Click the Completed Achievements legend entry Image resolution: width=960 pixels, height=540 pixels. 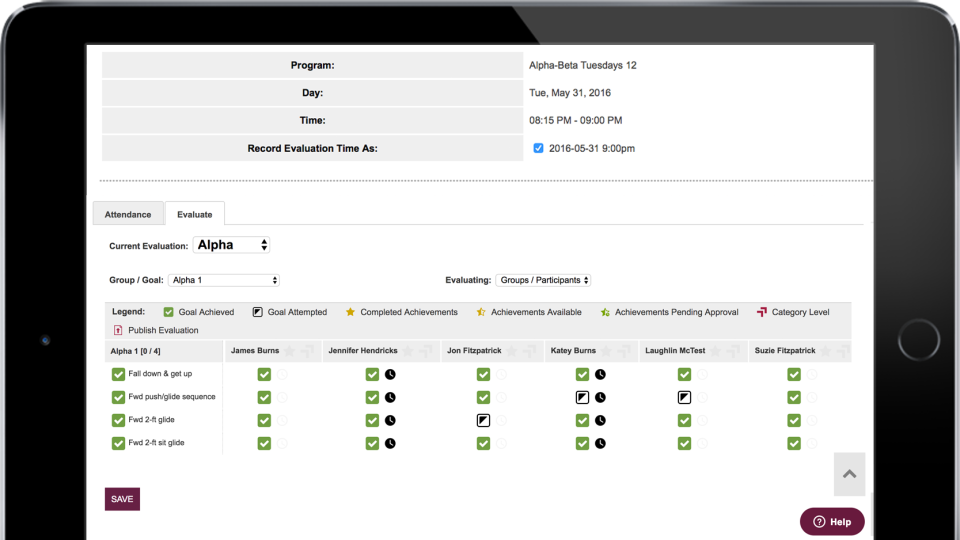coord(402,312)
